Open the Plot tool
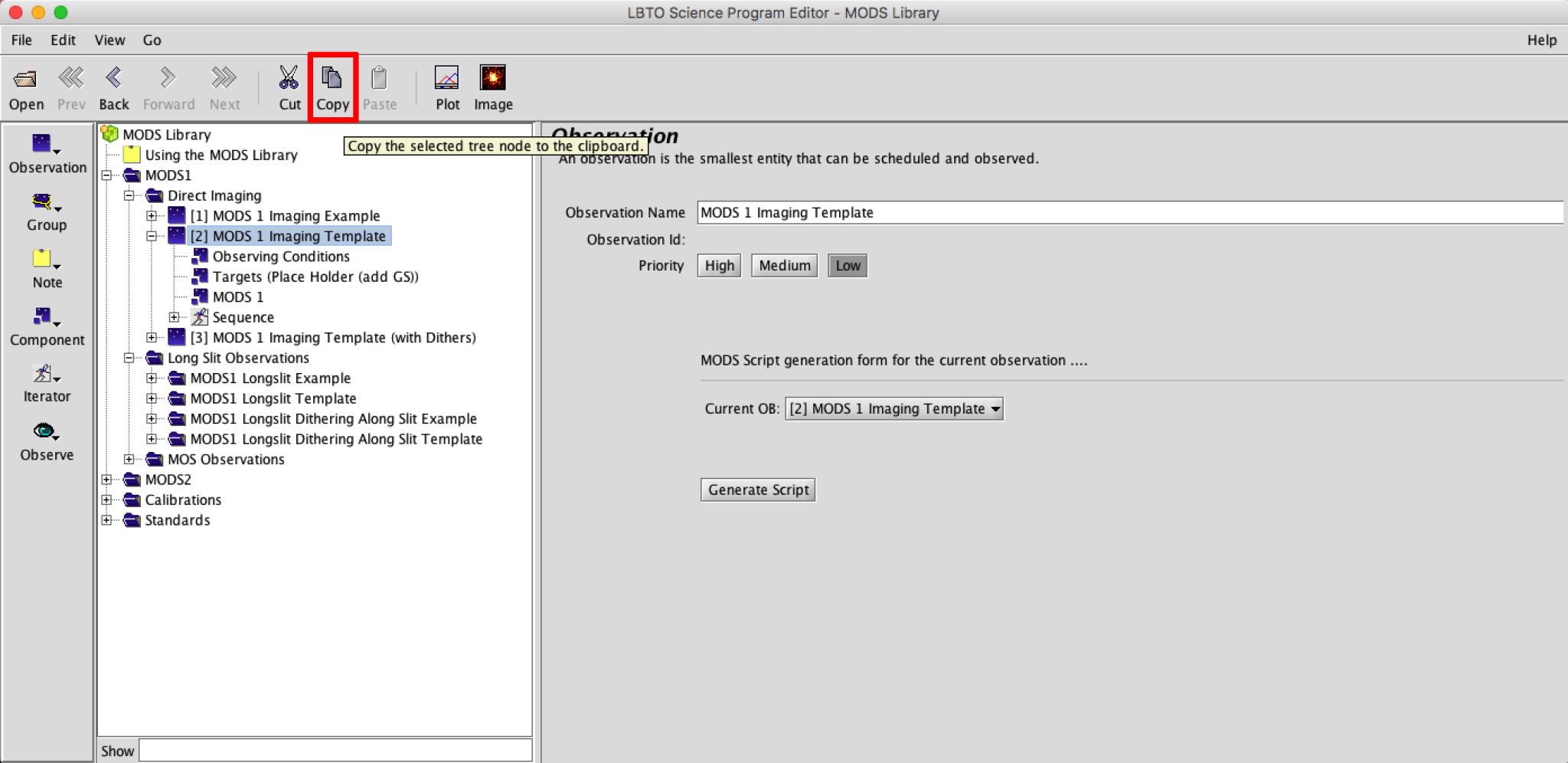Screen dimensions: 1568x763 (447, 88)
